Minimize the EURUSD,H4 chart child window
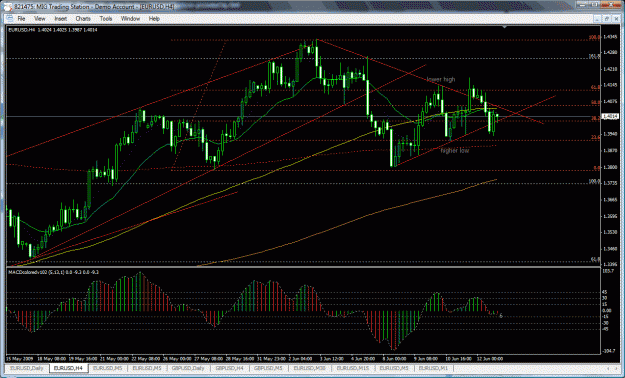The width and height of the screenshot is (625, 378). click(x=598, y=19)
